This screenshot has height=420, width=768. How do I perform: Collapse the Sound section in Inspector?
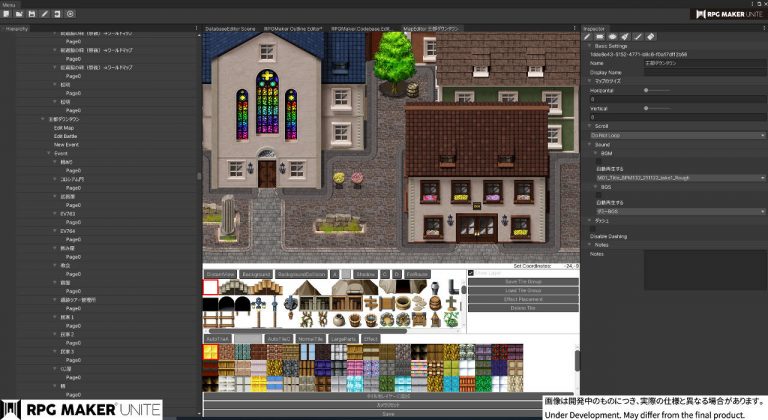point(591,144)
